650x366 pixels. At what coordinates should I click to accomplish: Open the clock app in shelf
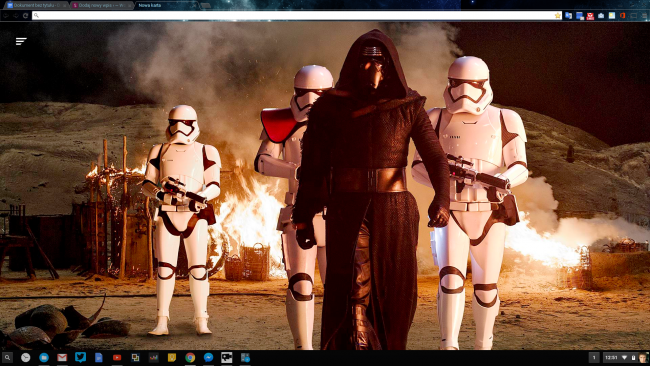coord(25,357)
